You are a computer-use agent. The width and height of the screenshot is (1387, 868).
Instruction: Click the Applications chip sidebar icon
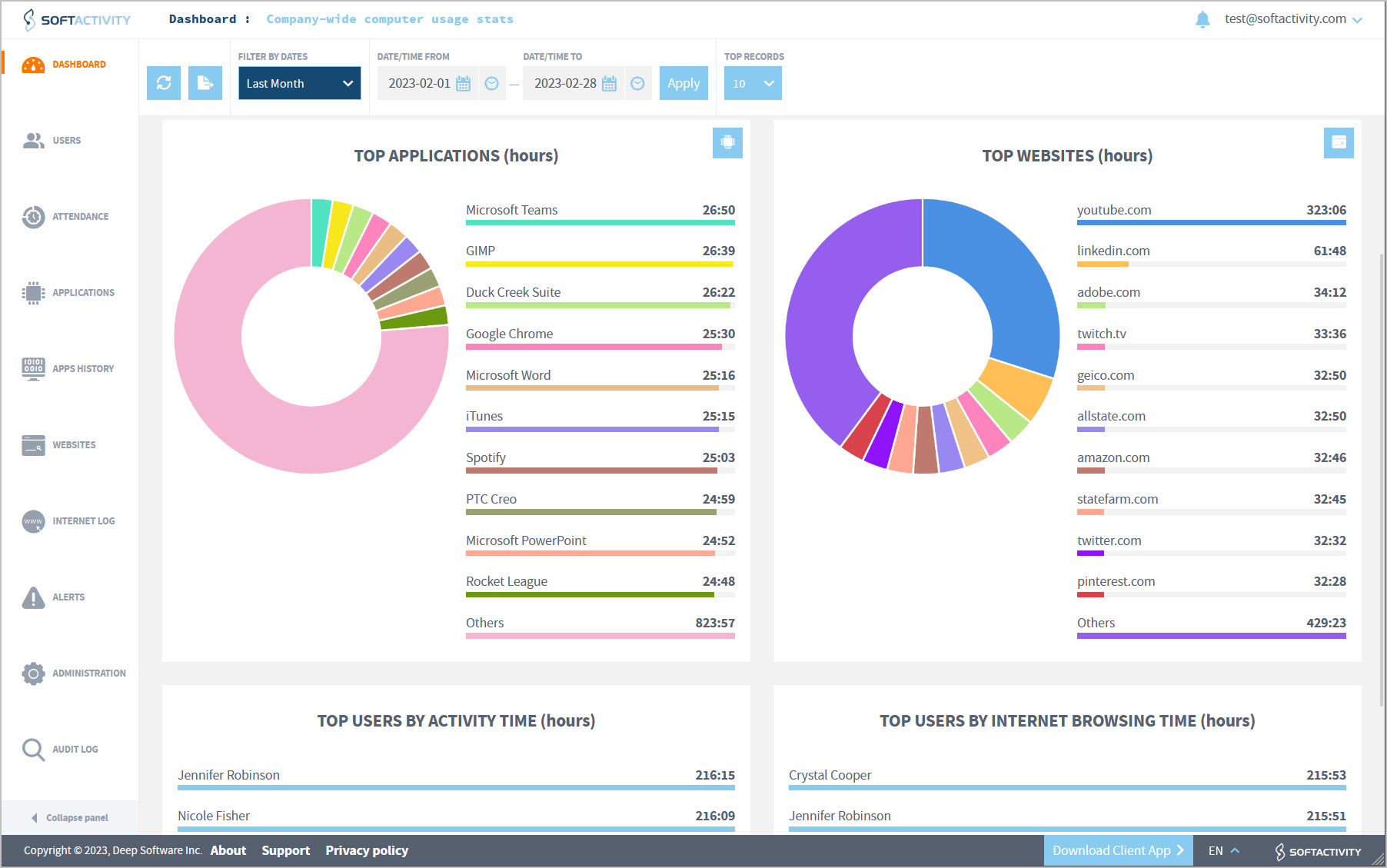click(x=33, y=293)
